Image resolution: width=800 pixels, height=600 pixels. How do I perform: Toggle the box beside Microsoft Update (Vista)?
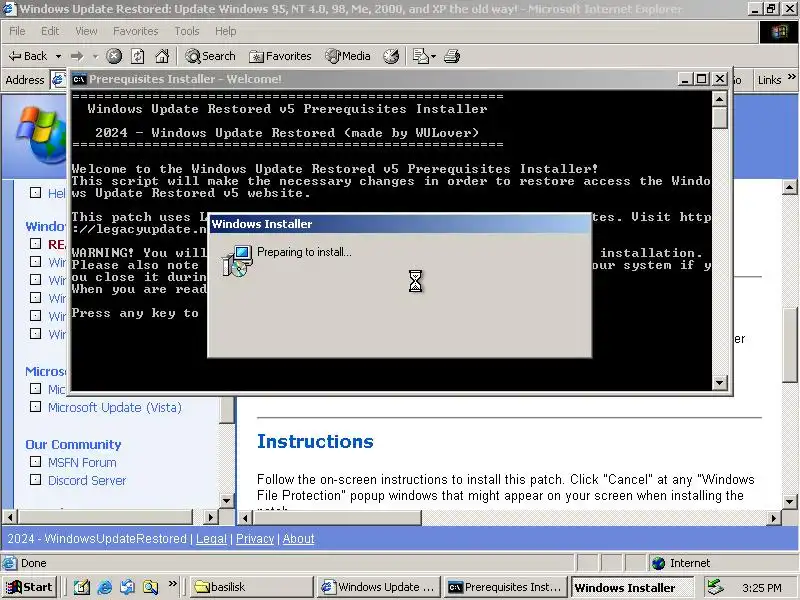coord(35,407)
